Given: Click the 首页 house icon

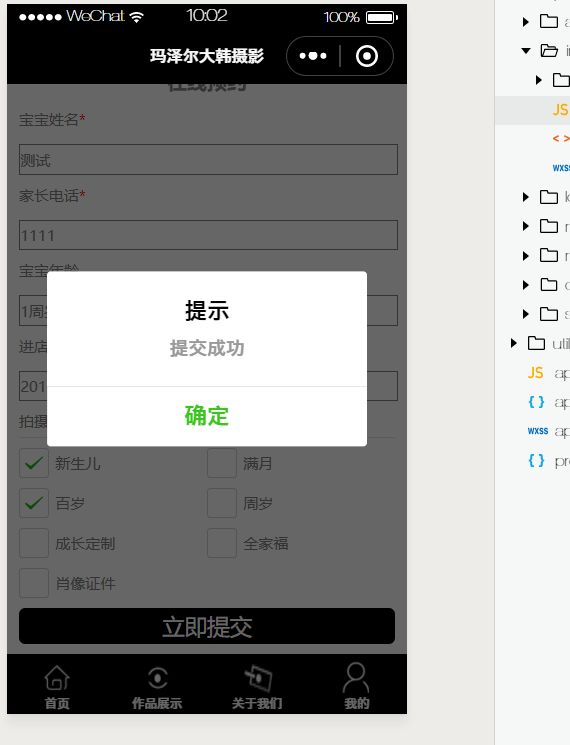Looking at the screenshot, I should (x=57, y=678).
